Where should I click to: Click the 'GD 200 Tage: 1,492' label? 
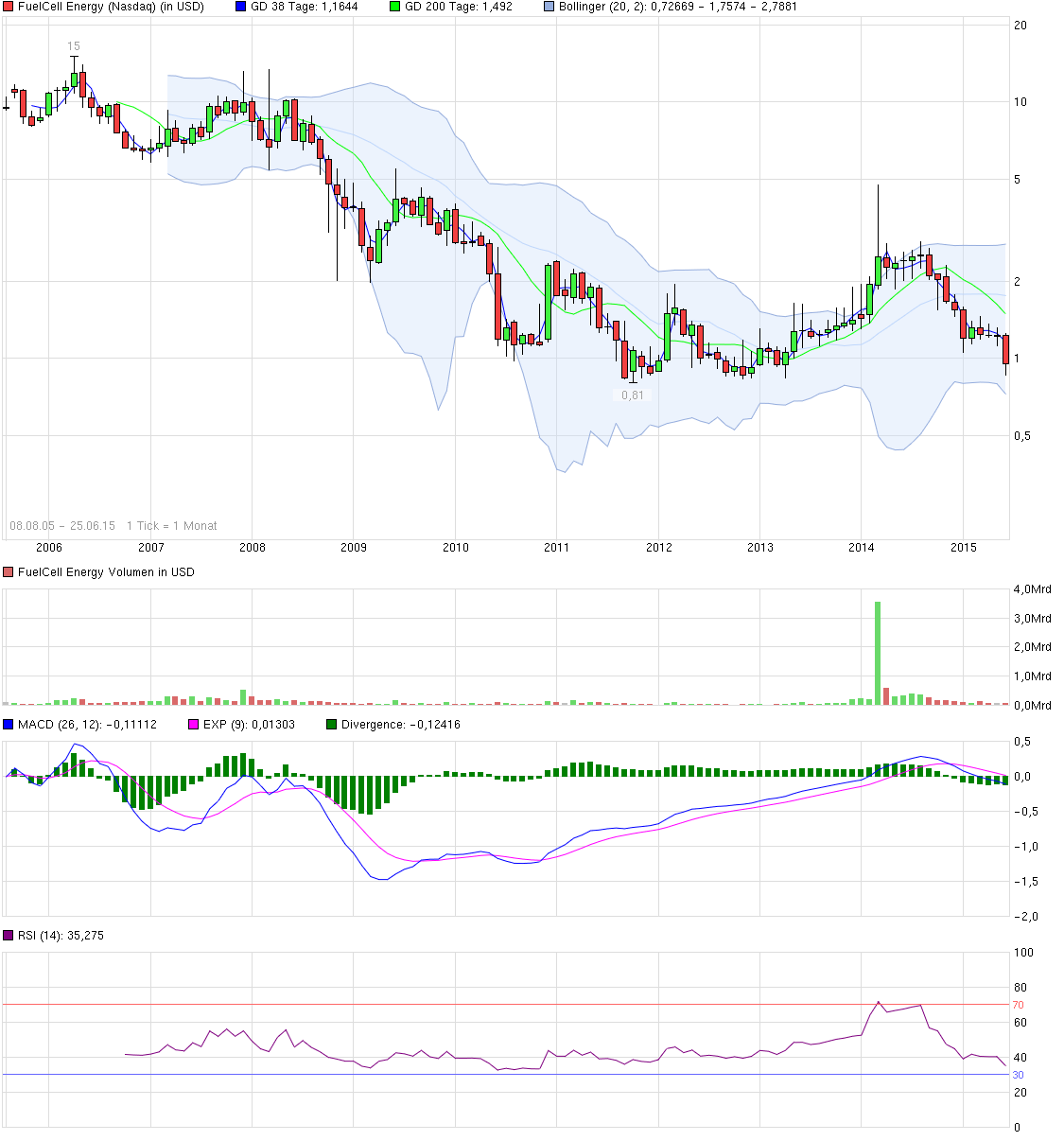click(459, 7)
